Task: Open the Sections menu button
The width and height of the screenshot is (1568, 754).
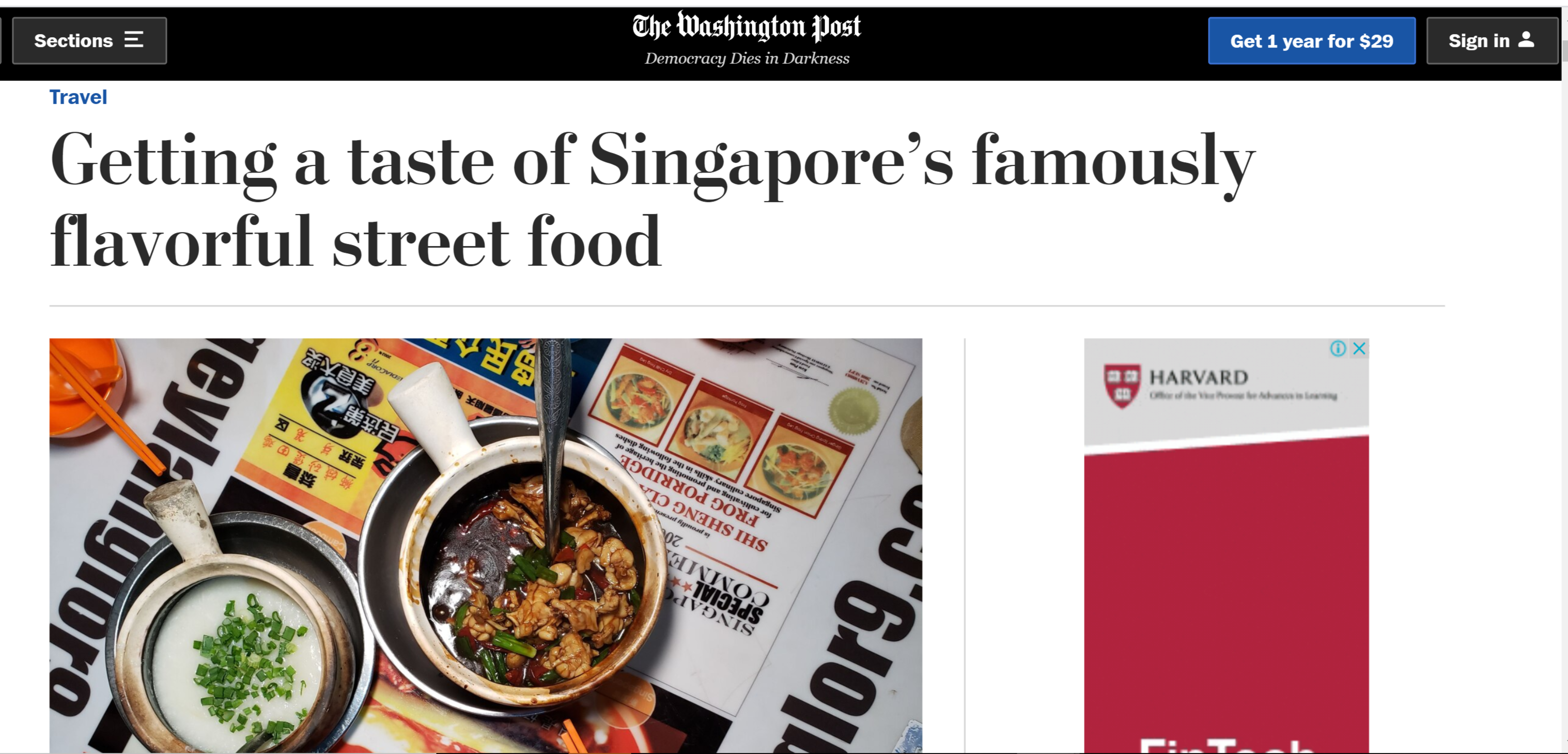Action: [89, 41]
